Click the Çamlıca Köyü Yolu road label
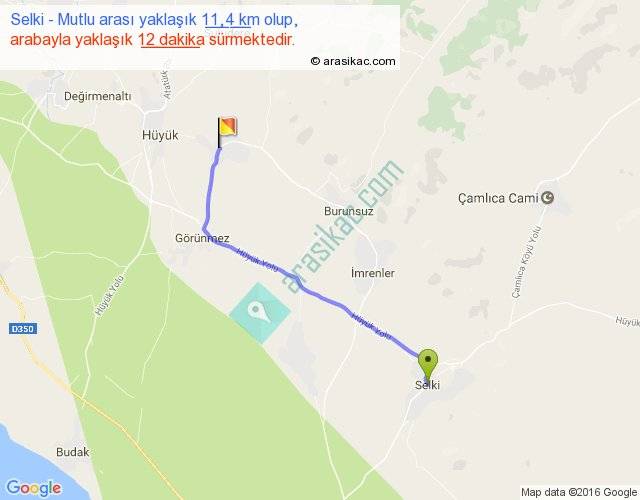This screenshot has height=500, width=640. tap(527, 262)
